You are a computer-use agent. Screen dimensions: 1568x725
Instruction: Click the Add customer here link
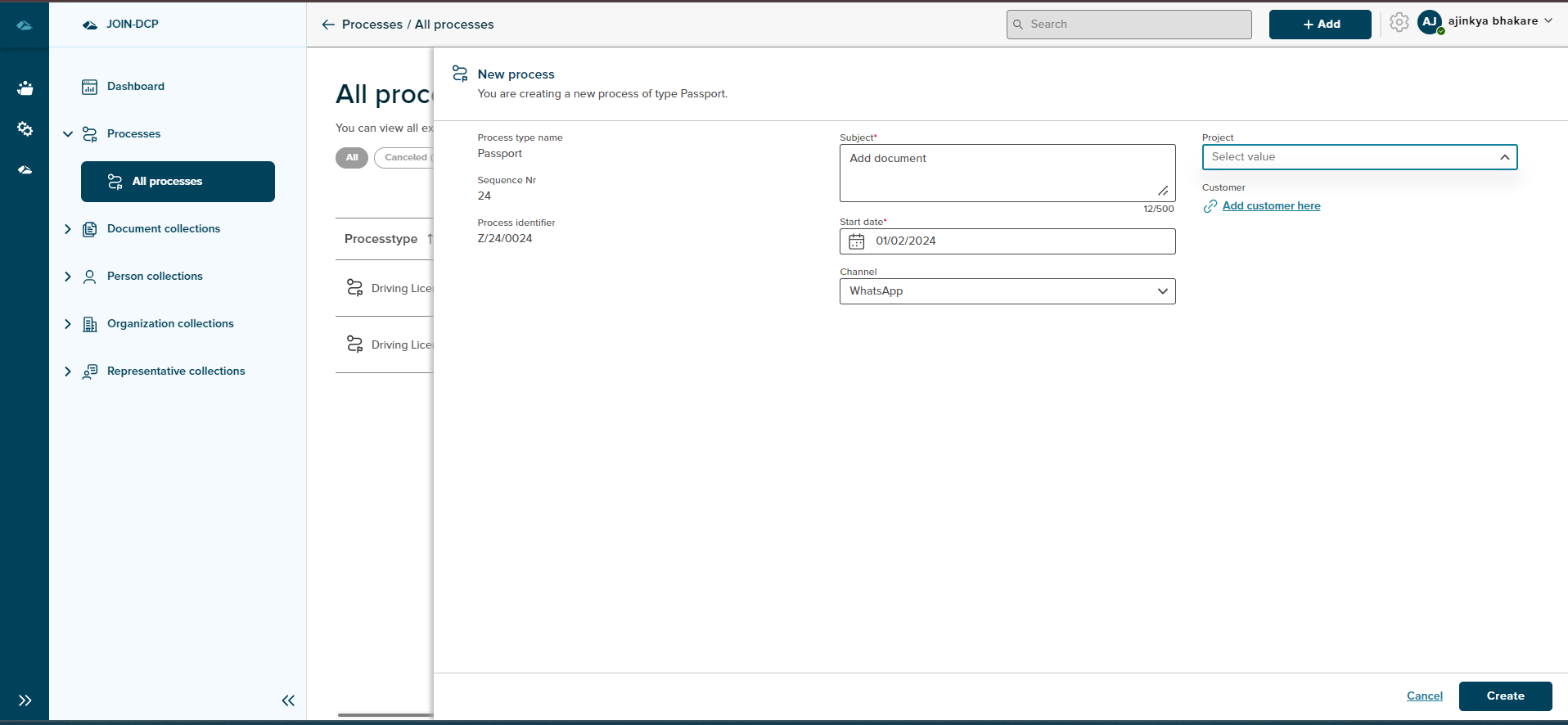coord(1271,206)
